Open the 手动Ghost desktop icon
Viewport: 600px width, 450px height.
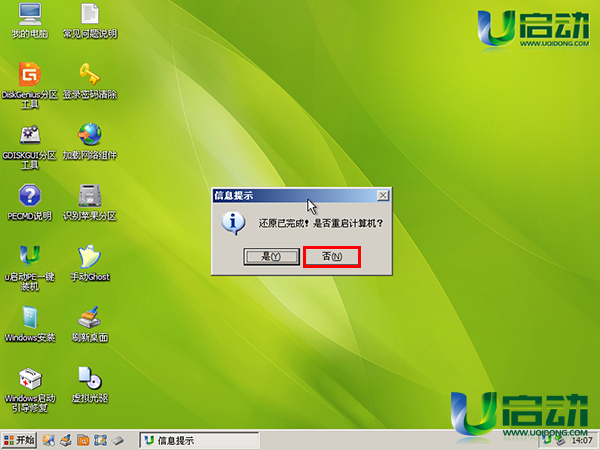click(90, 256)
